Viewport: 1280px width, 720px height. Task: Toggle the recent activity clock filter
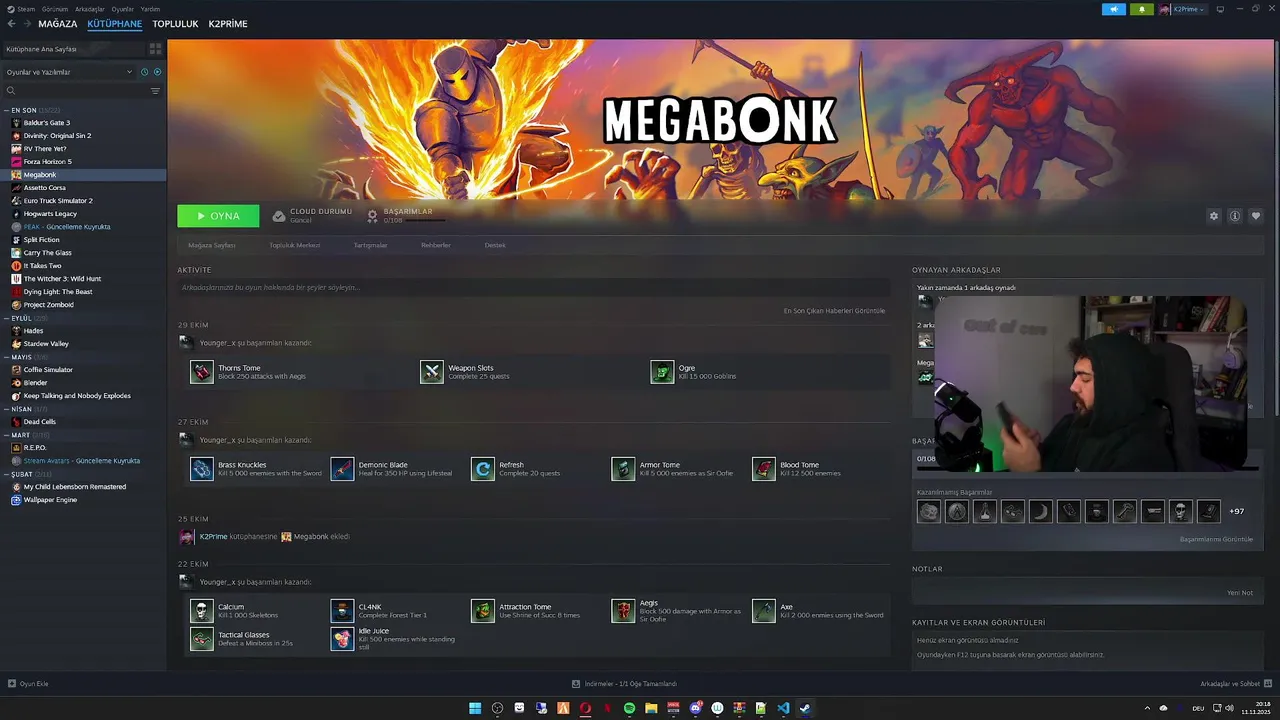(x=145, y=72)
